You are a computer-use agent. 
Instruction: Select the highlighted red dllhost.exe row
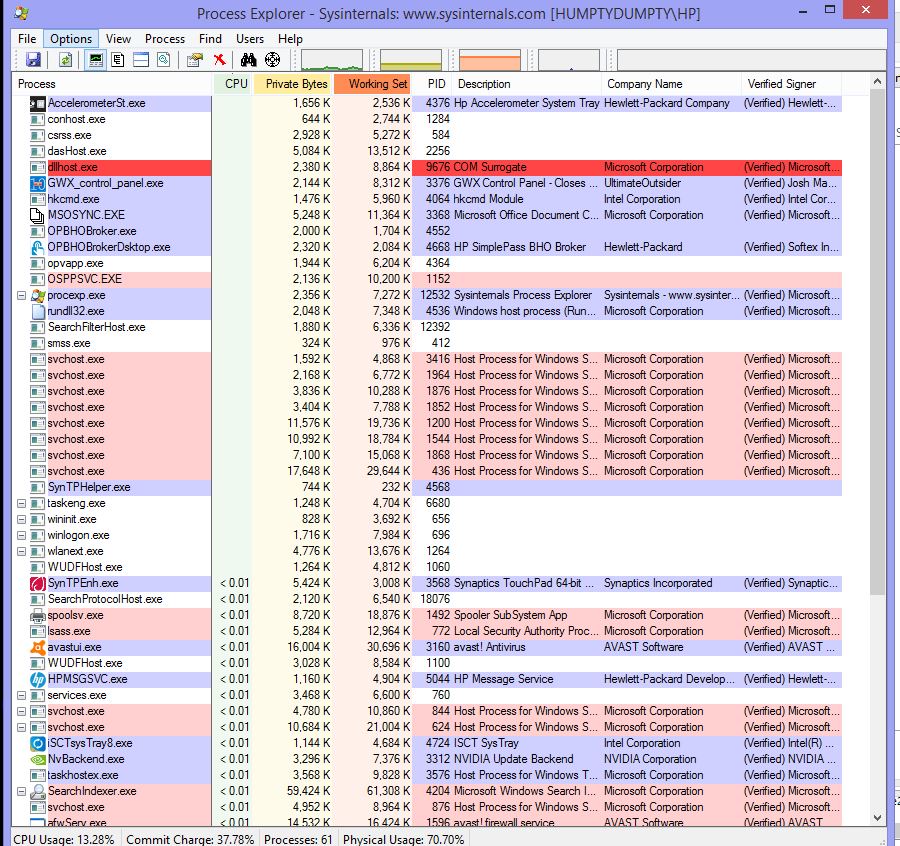[x=427, y=167]
